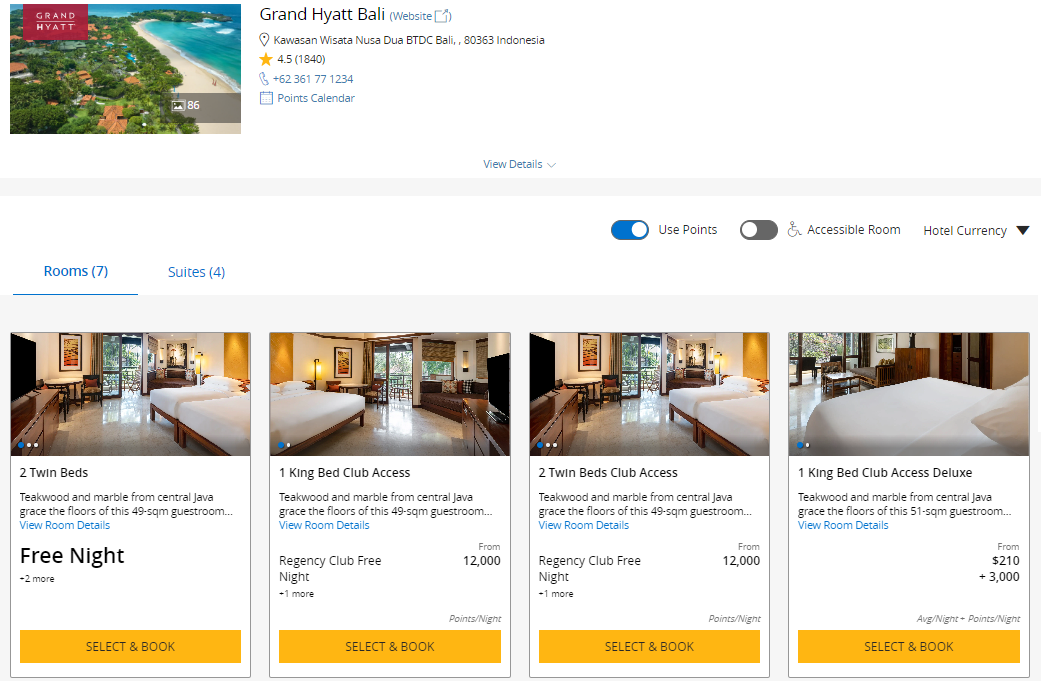Open the Points Calendar via its calendar icon
Image resolution: width=1041 pixels, height=681 pixels.
(x=266, y=98)
